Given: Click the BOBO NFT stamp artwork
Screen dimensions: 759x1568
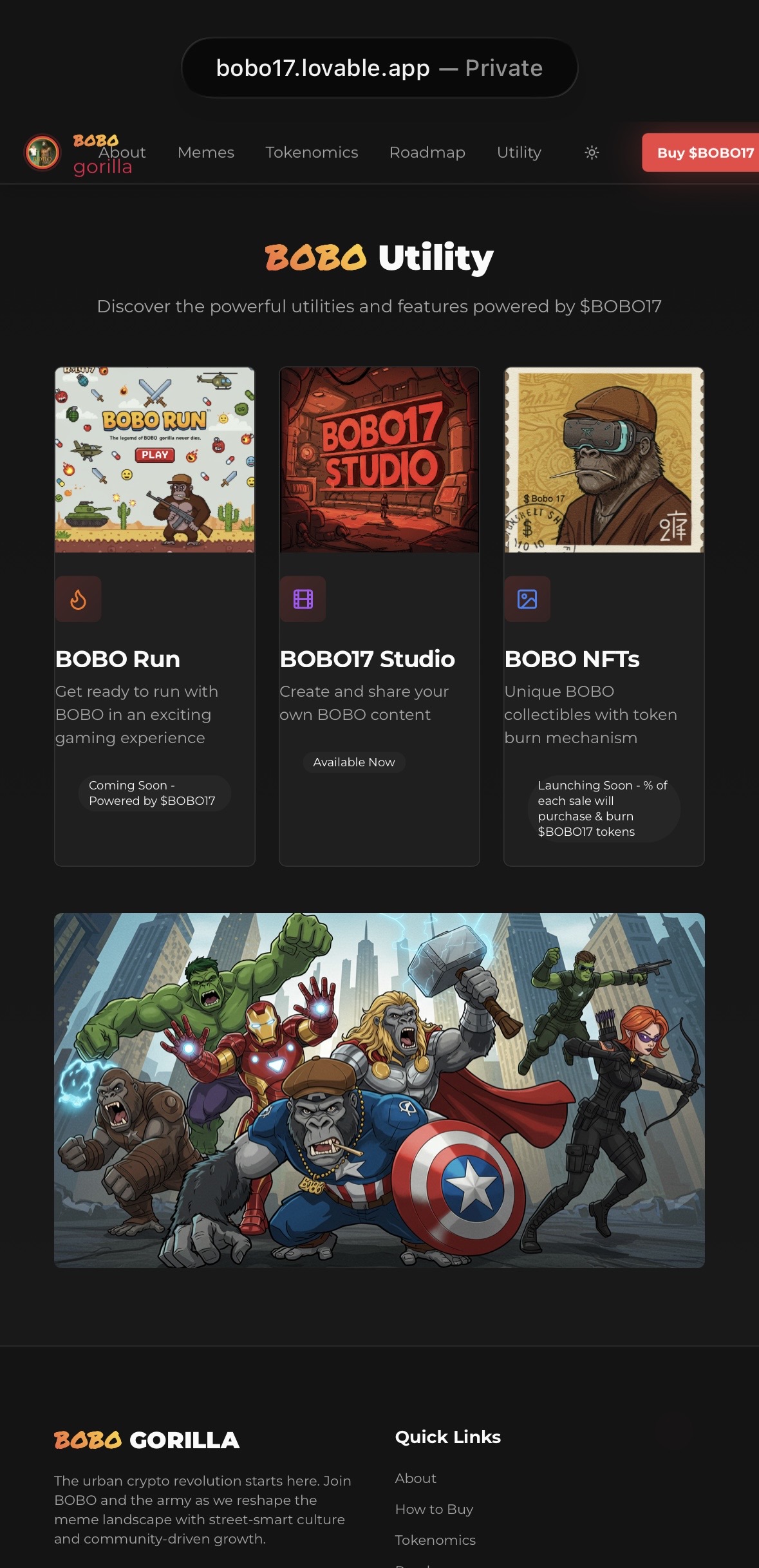Looking at the screenshot, I should point(604,460).
